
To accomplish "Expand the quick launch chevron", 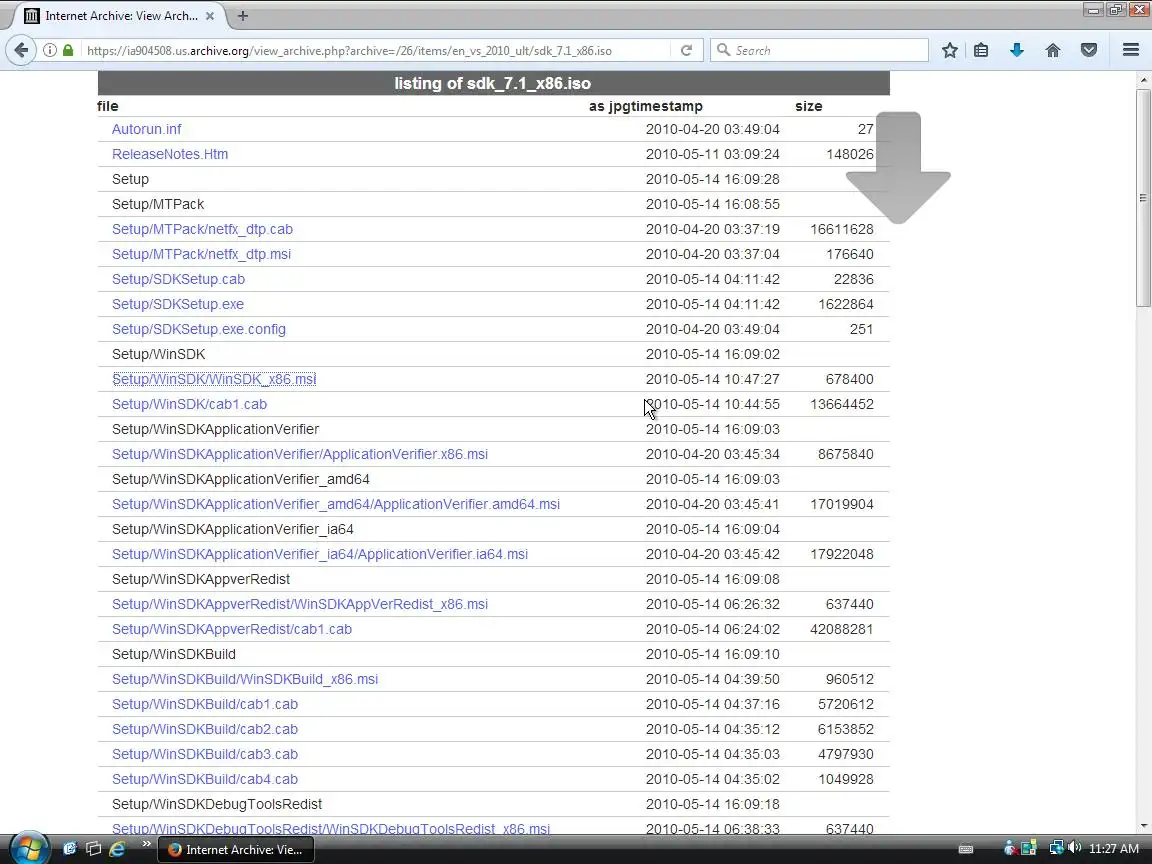I will pos(146,844).
